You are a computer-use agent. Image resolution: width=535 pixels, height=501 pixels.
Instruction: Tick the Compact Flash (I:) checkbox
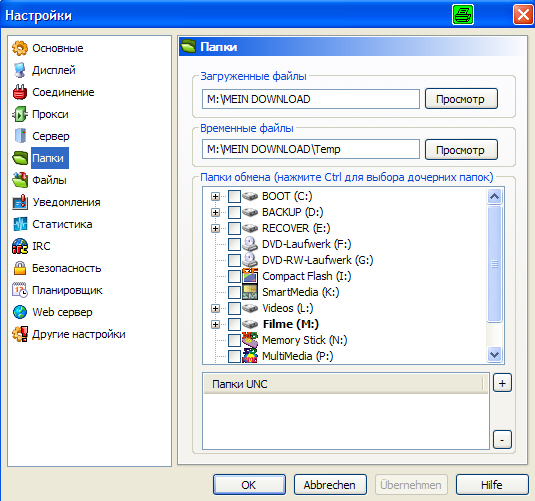click(234, 276)
